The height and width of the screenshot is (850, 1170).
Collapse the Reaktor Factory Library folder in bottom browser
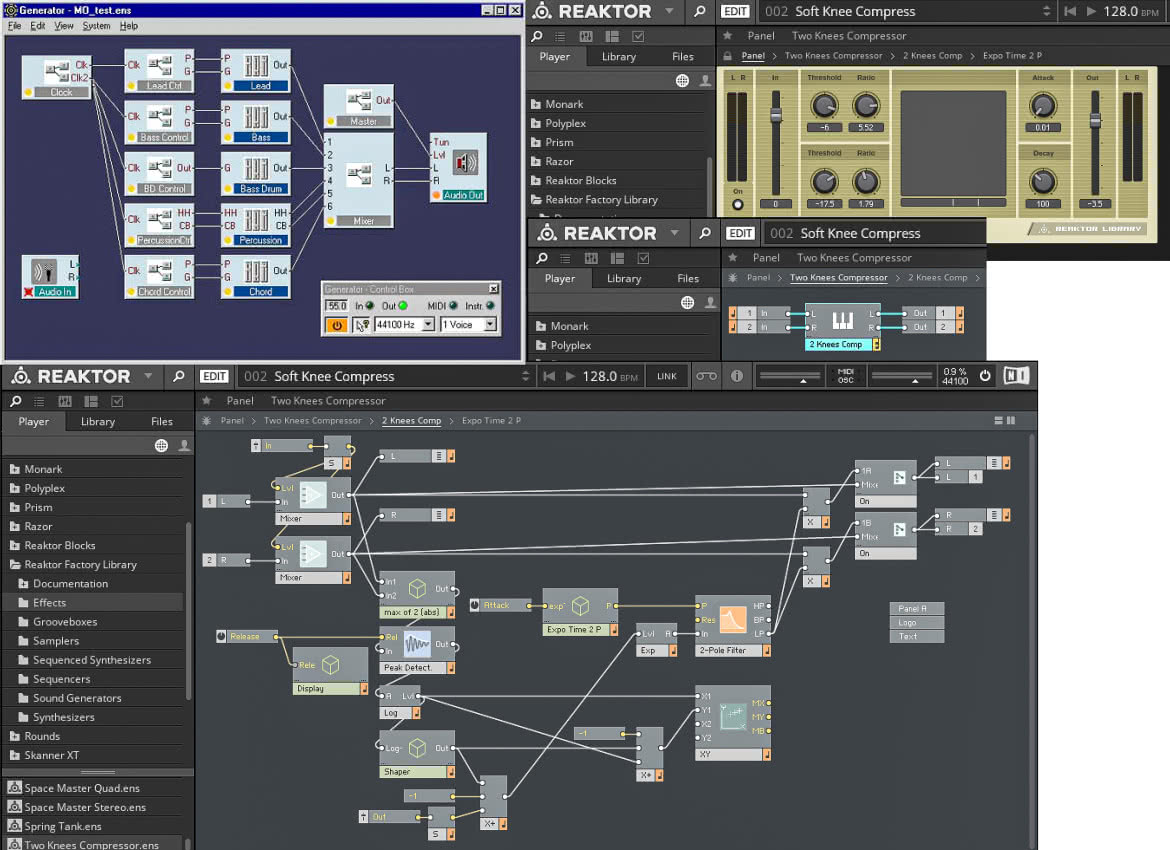pyautogui.click(x=14, y=565)
